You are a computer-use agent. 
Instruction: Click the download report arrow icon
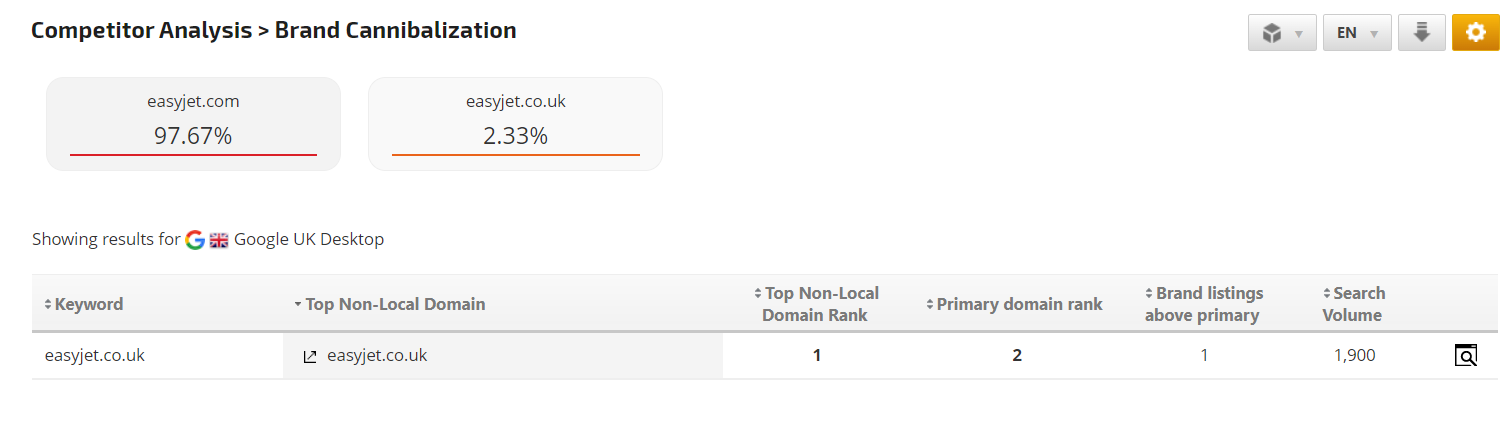pos(1421,33)
